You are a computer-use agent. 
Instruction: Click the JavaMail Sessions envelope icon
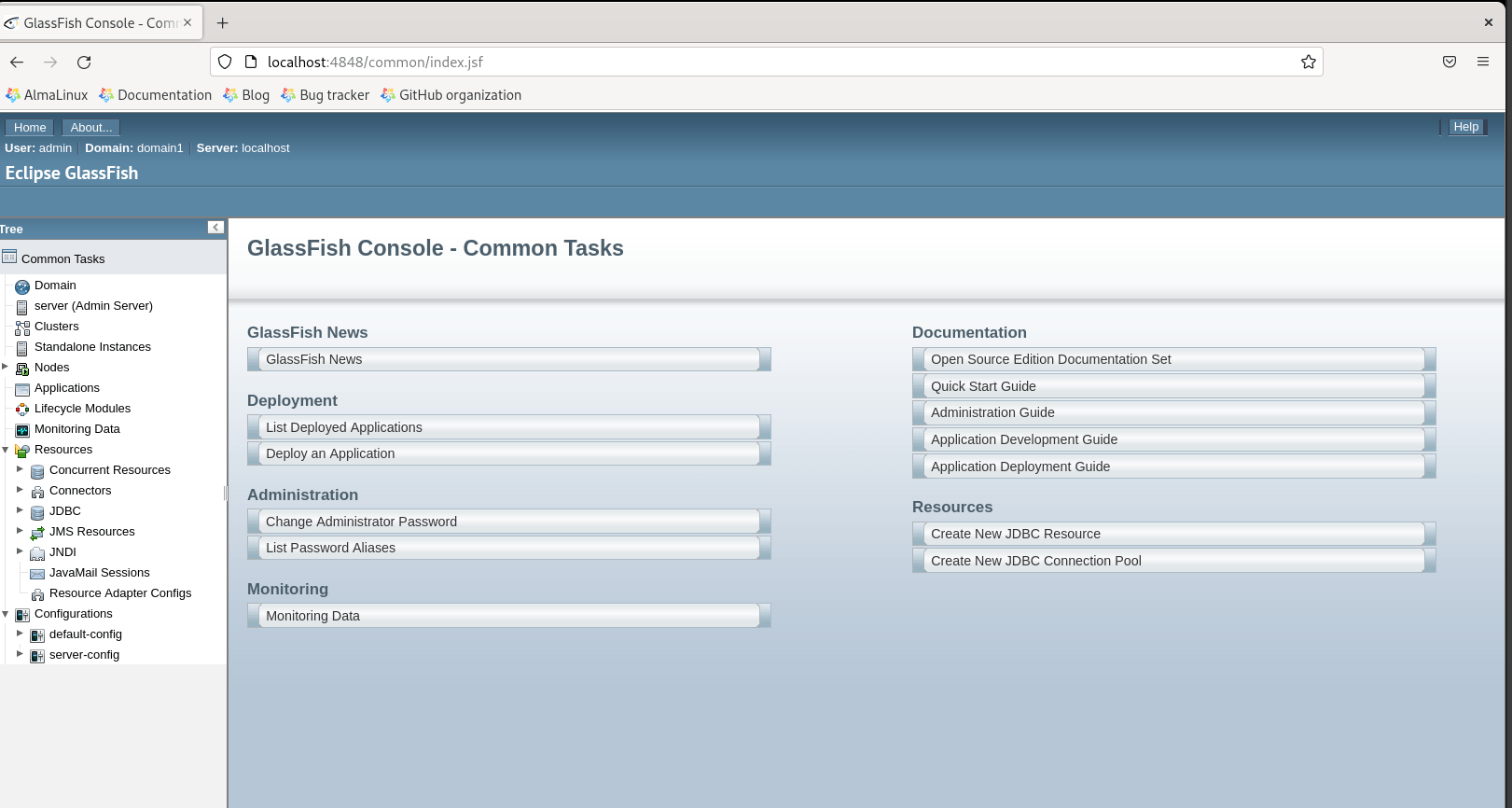coord(37,574)
